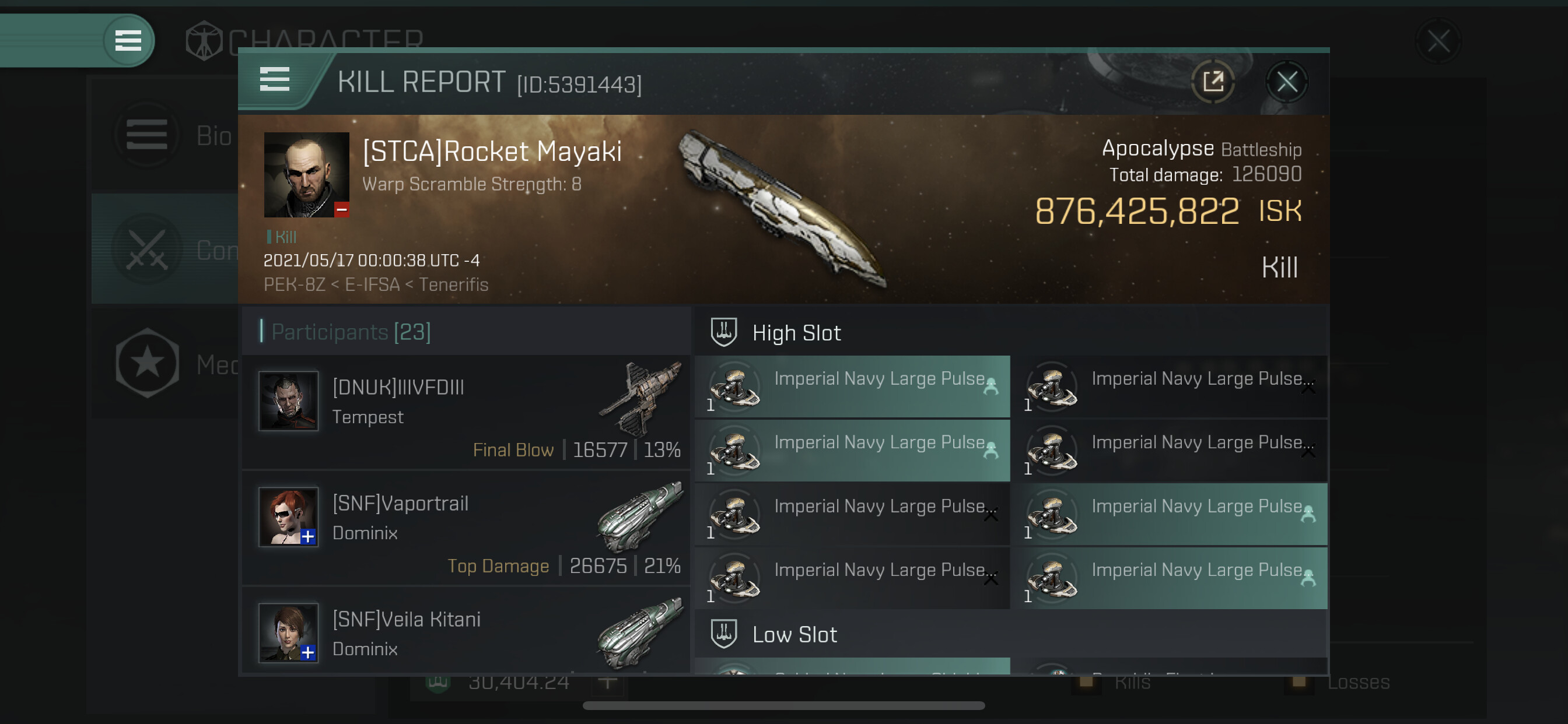Close the kill report window
Screen dimensions: 1568x724
pyautogui.click(x=1286, y=82)
